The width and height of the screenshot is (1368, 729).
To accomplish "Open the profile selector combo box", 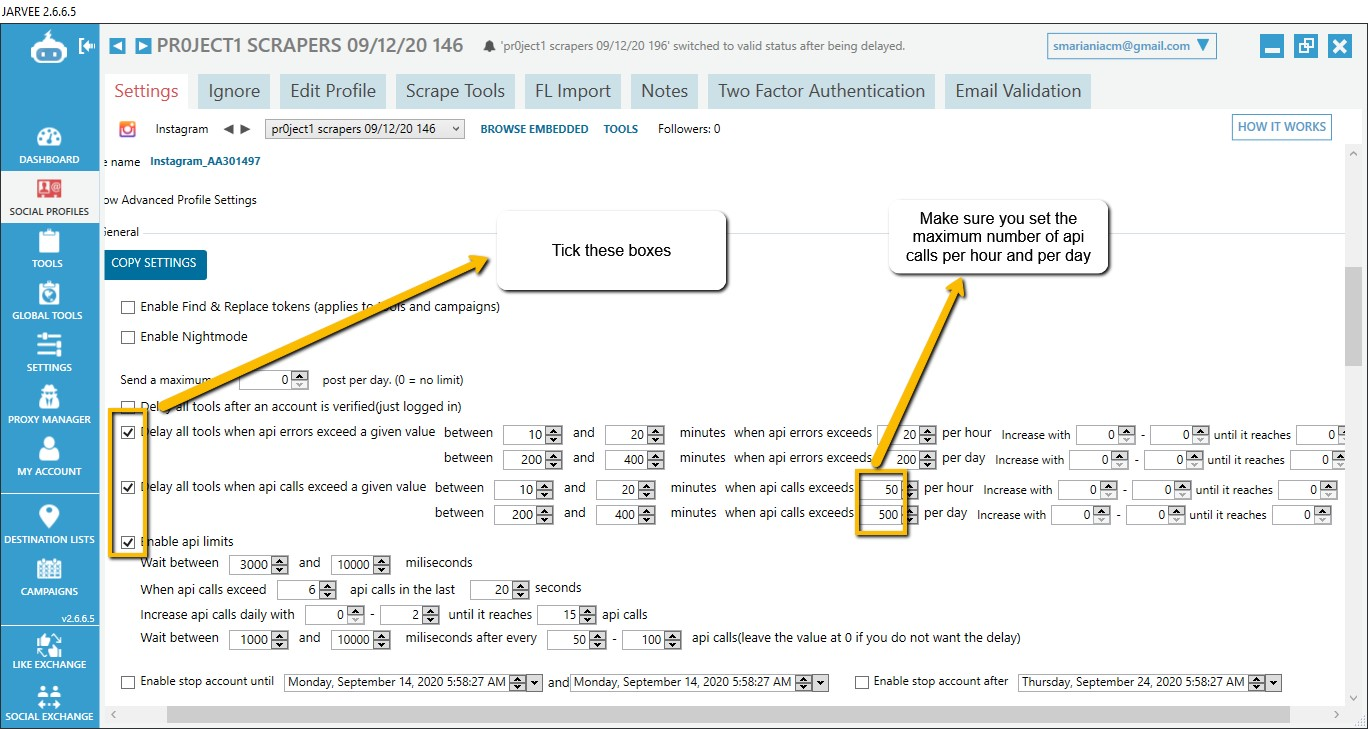I will point(365,129).
